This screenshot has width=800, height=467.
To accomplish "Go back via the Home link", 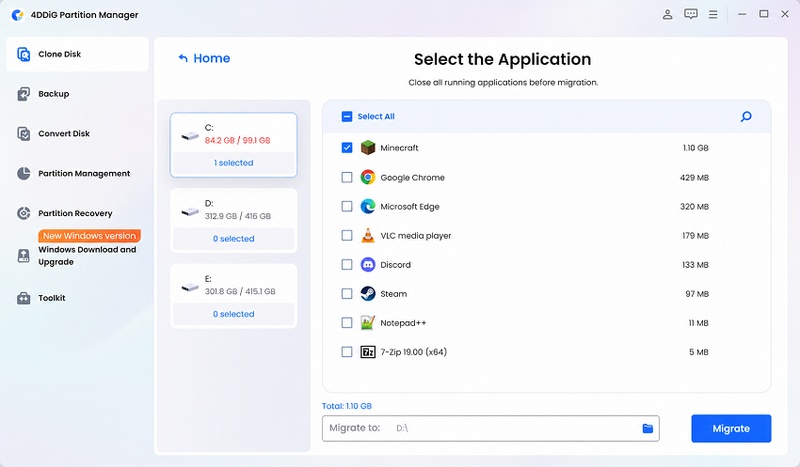I will 212,58.
